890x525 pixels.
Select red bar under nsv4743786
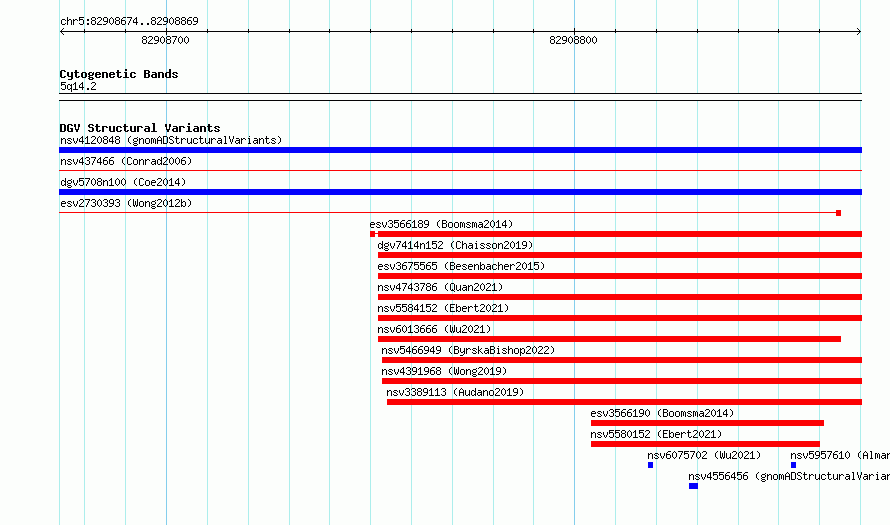[x=620, y=297]
